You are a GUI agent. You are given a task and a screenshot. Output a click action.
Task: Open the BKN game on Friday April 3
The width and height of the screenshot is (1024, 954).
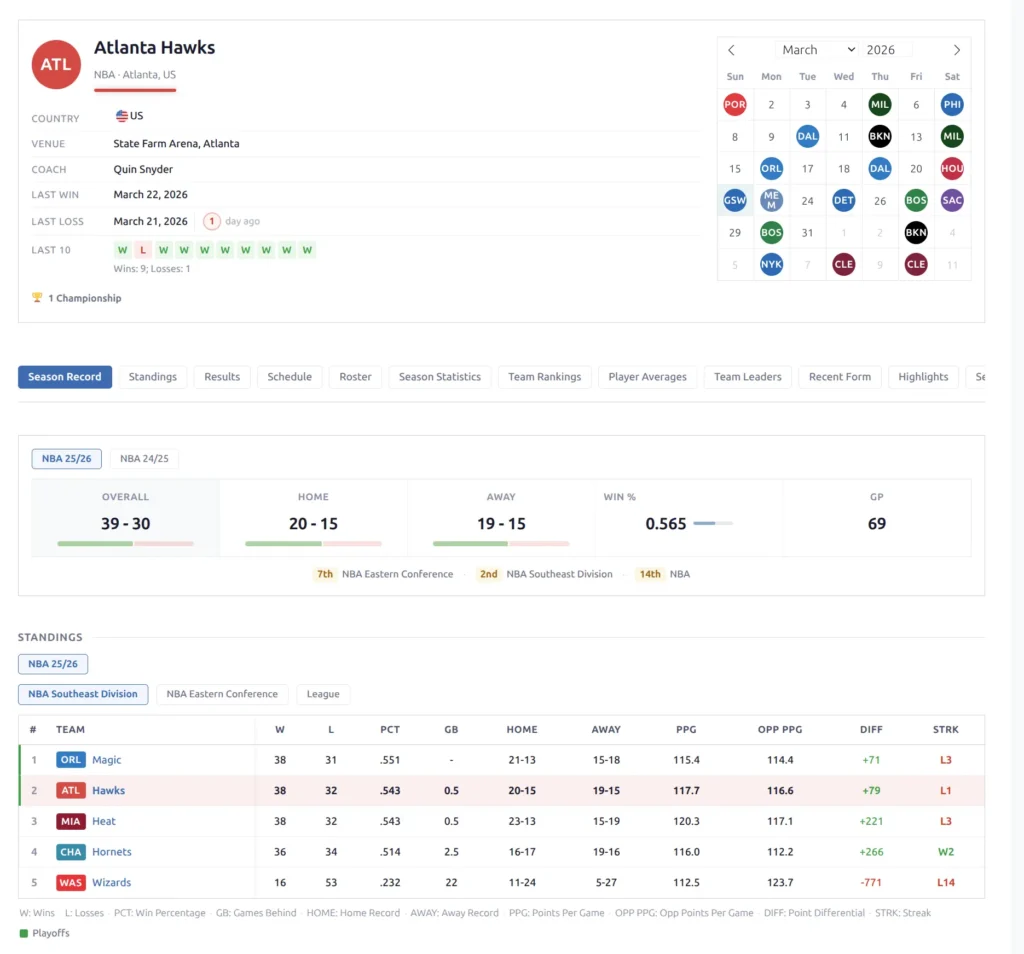coord(916,232)
